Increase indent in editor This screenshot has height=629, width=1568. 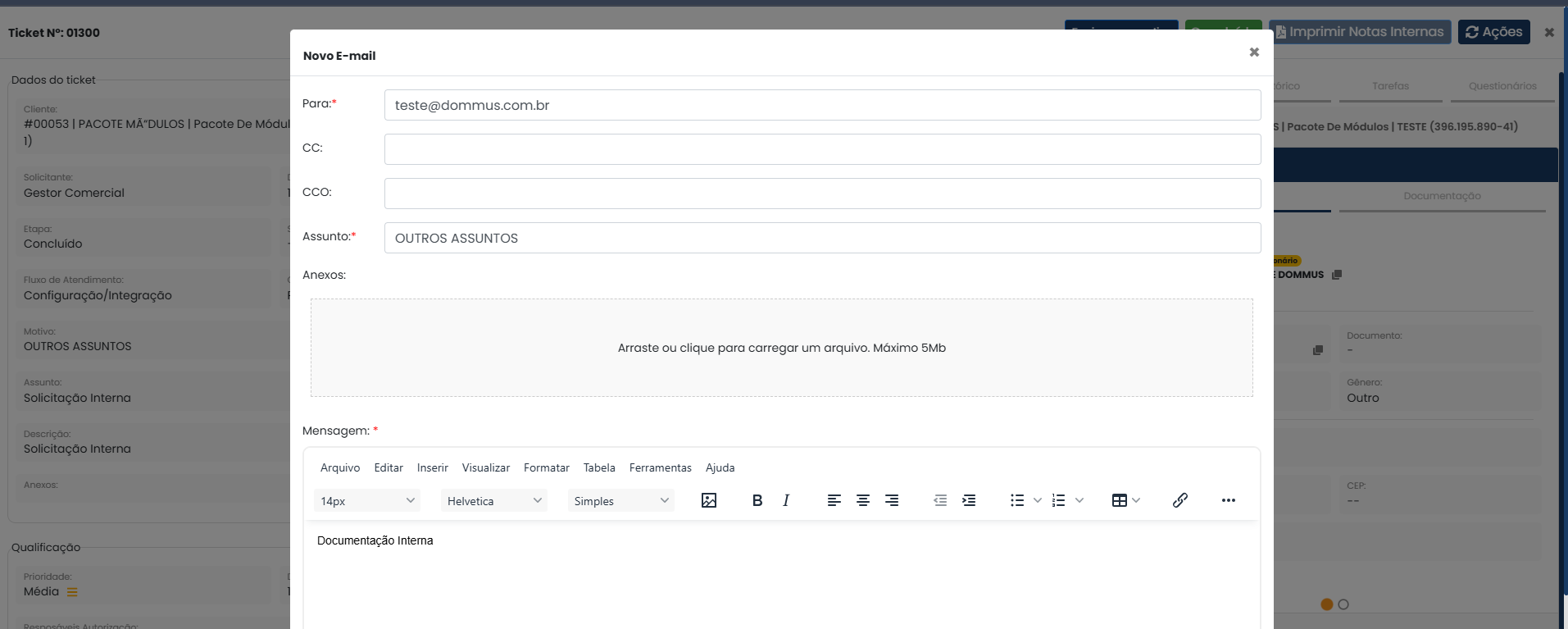[x=969, y=500]
